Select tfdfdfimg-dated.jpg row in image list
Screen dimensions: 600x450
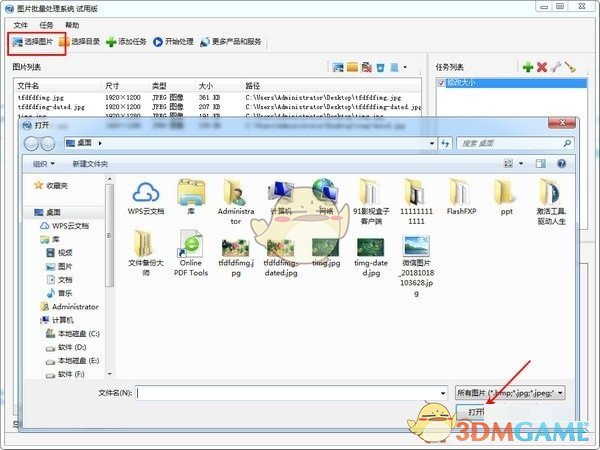pos(218,107)
